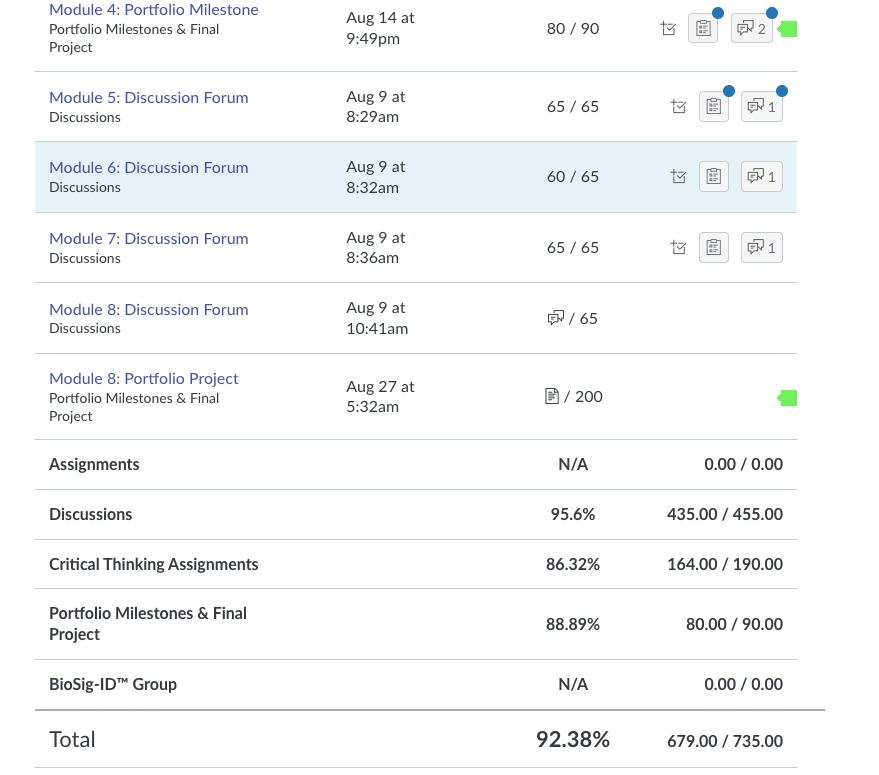
Task: View rubric icon for Module 6 discussion
Action: 713,177
